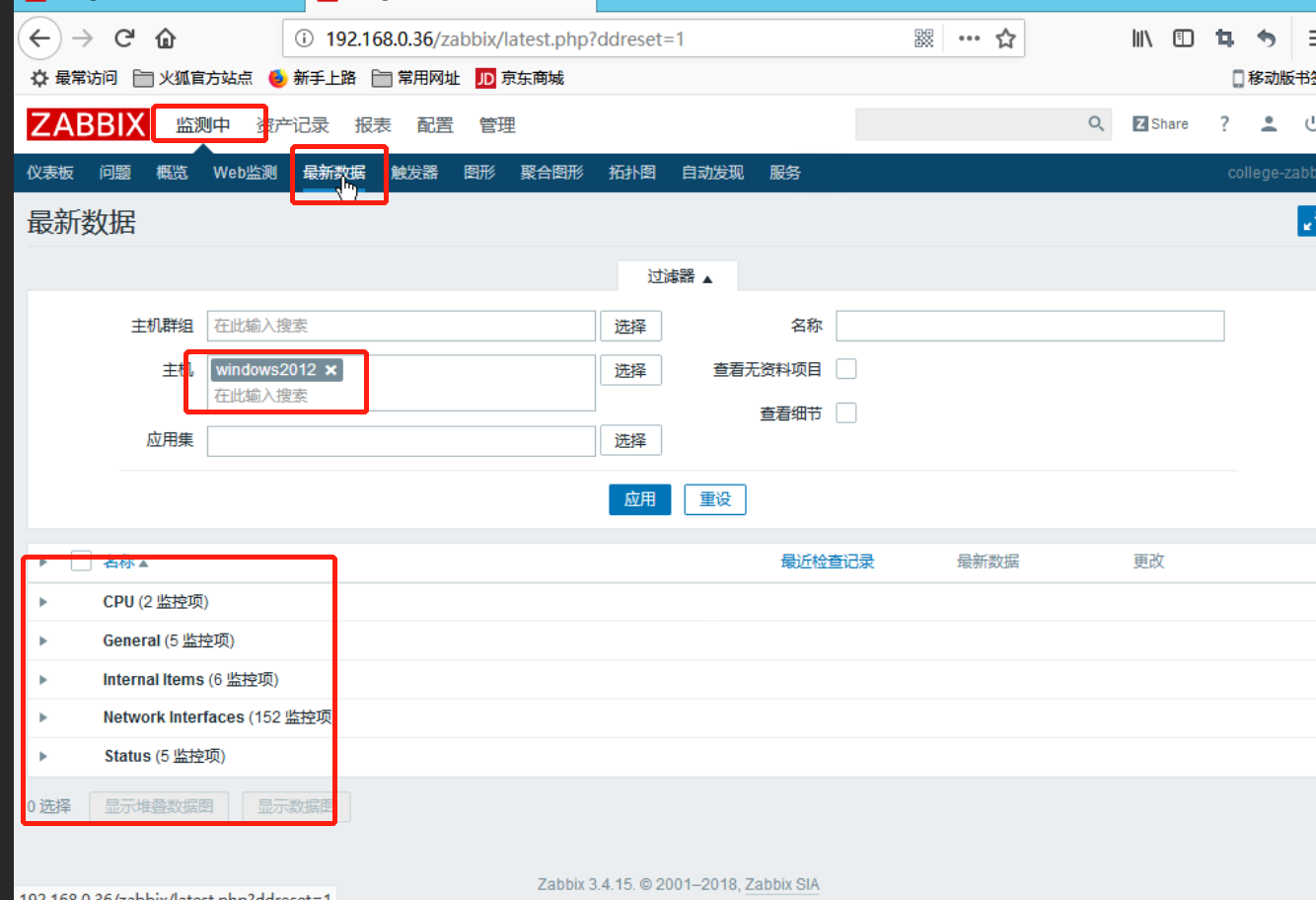Focus the 应用集 input field
This screenshot has height=900, width=1316.
(402, 440)
